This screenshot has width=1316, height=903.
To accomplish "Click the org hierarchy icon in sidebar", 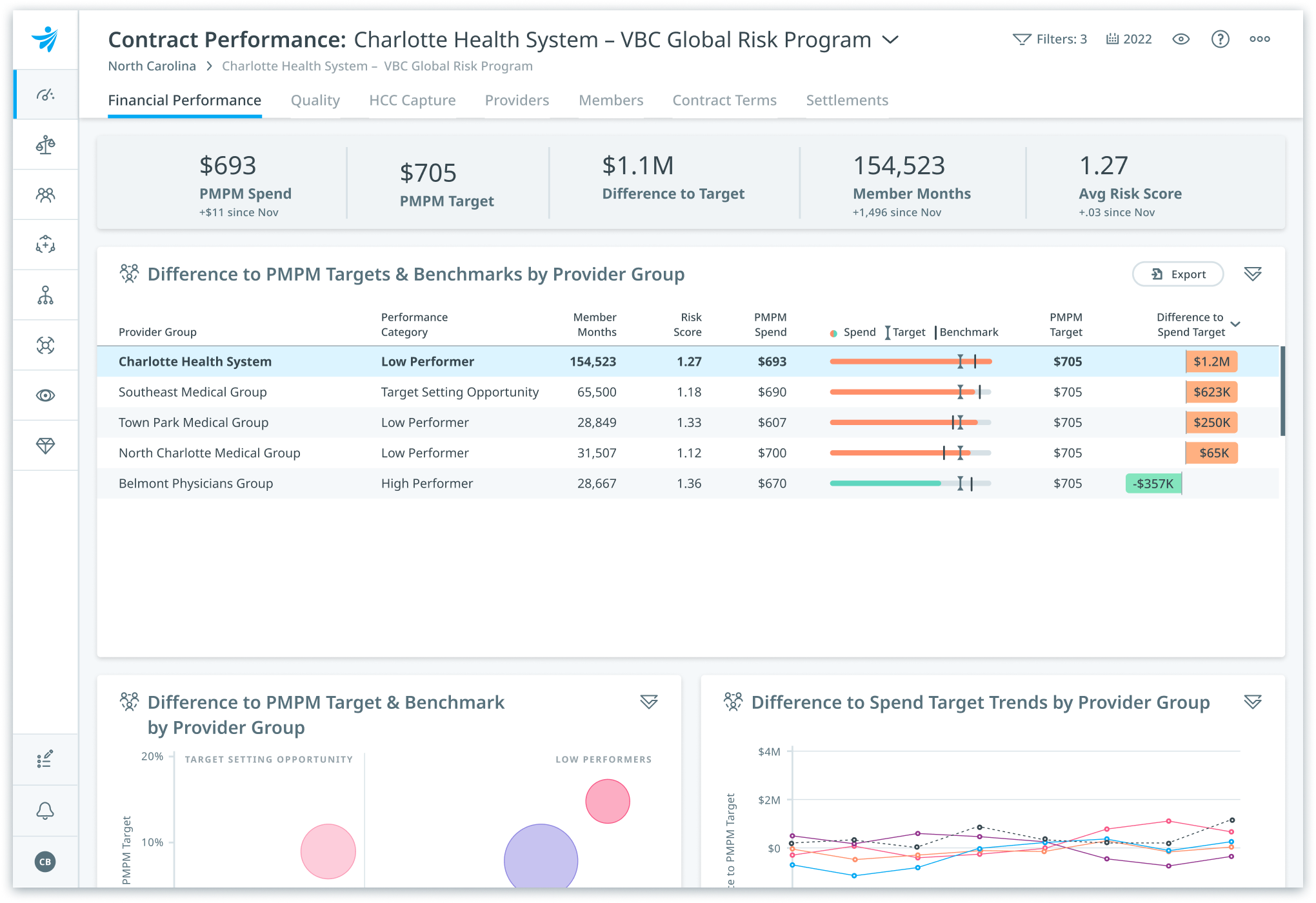I will coord(45,295).
